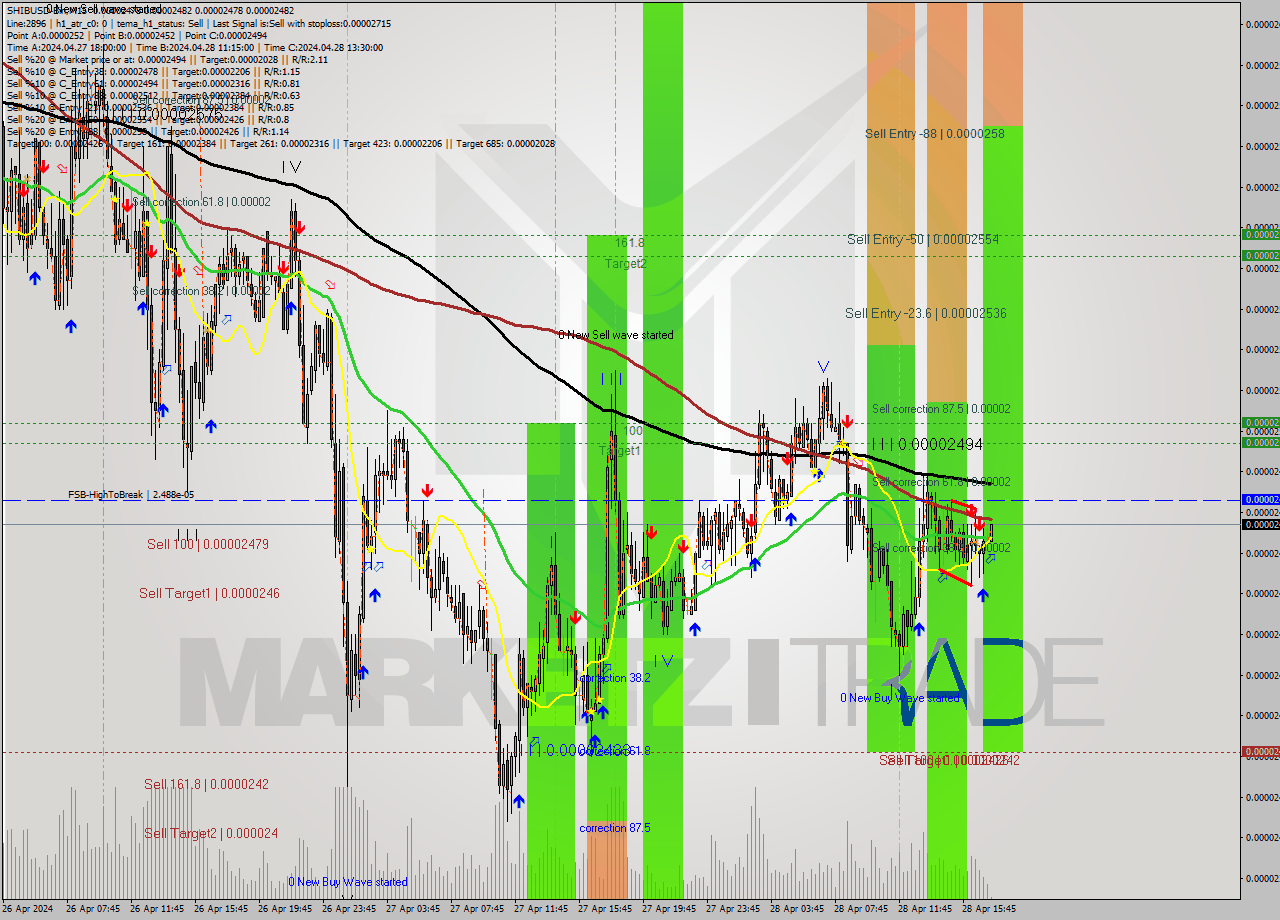Screen dimensions: 1280x920
Task: Click the 'Sell Entry -50 | 0.00002554' label
Action: tap(923, 239)
